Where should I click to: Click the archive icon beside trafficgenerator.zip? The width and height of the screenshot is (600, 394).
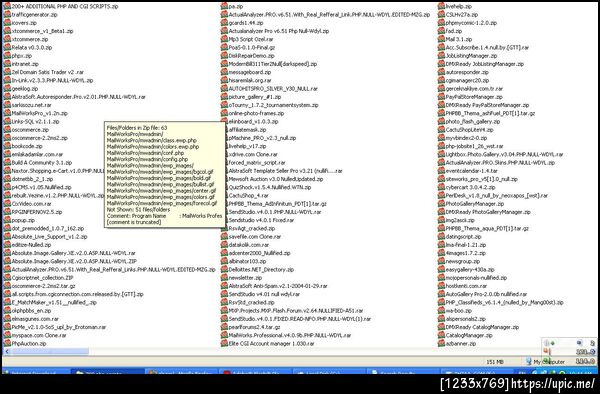click(7, 15)
